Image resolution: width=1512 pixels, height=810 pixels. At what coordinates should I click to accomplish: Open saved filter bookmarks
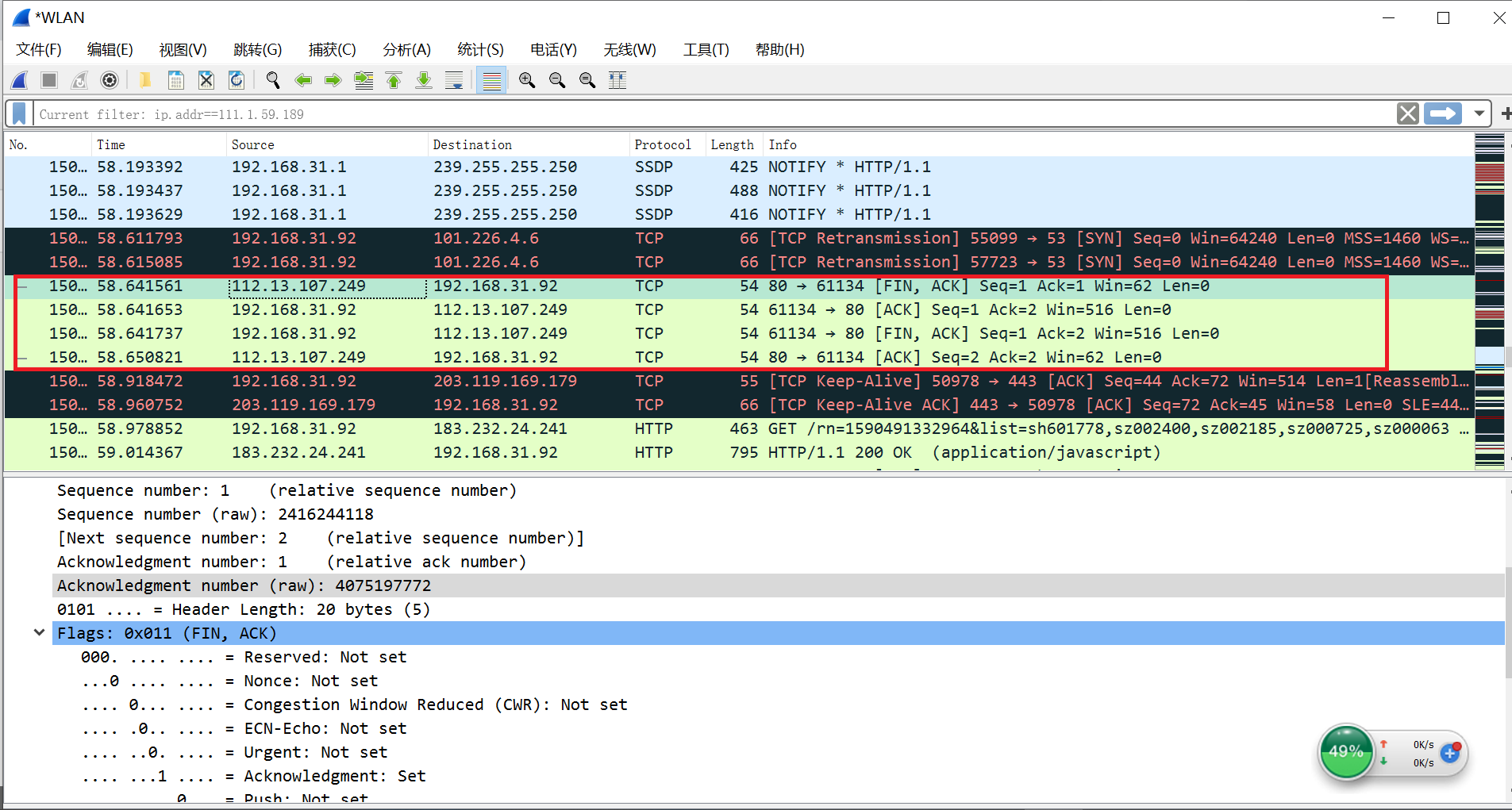(x=17, y=113)
